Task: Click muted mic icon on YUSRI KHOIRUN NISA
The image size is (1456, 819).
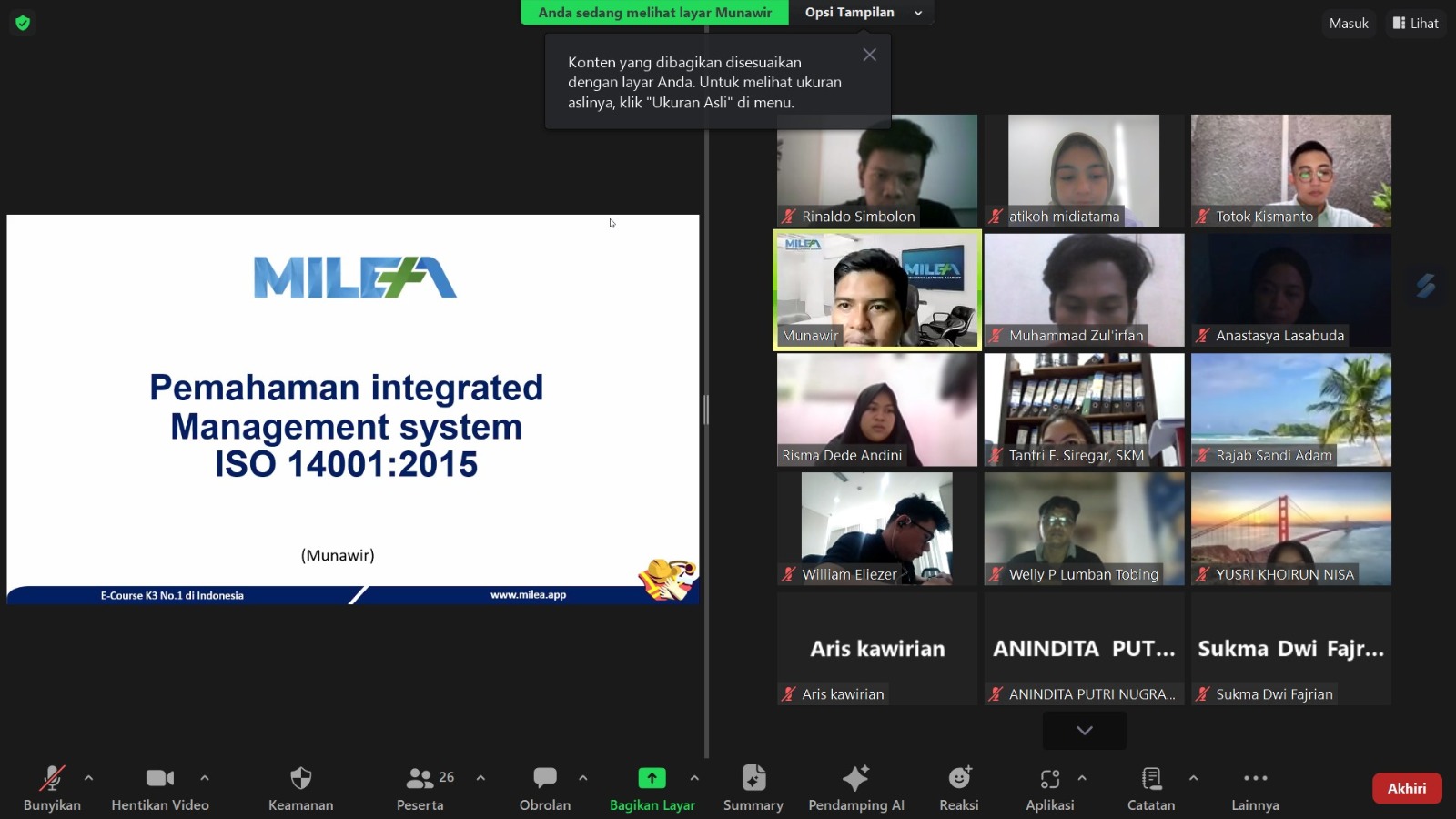Action: 1203,574
